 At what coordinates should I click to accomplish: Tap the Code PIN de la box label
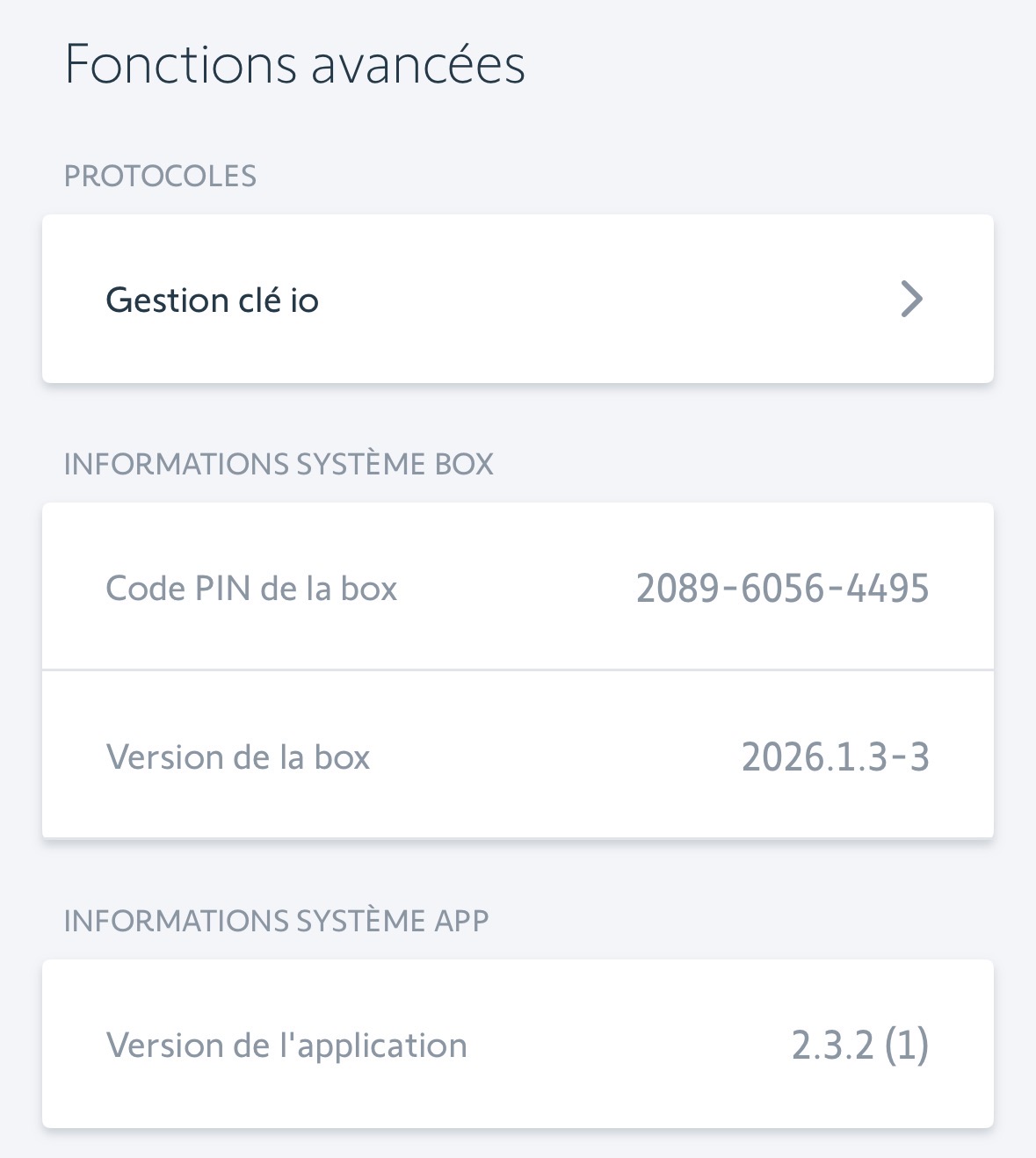(x=251, y=589)
